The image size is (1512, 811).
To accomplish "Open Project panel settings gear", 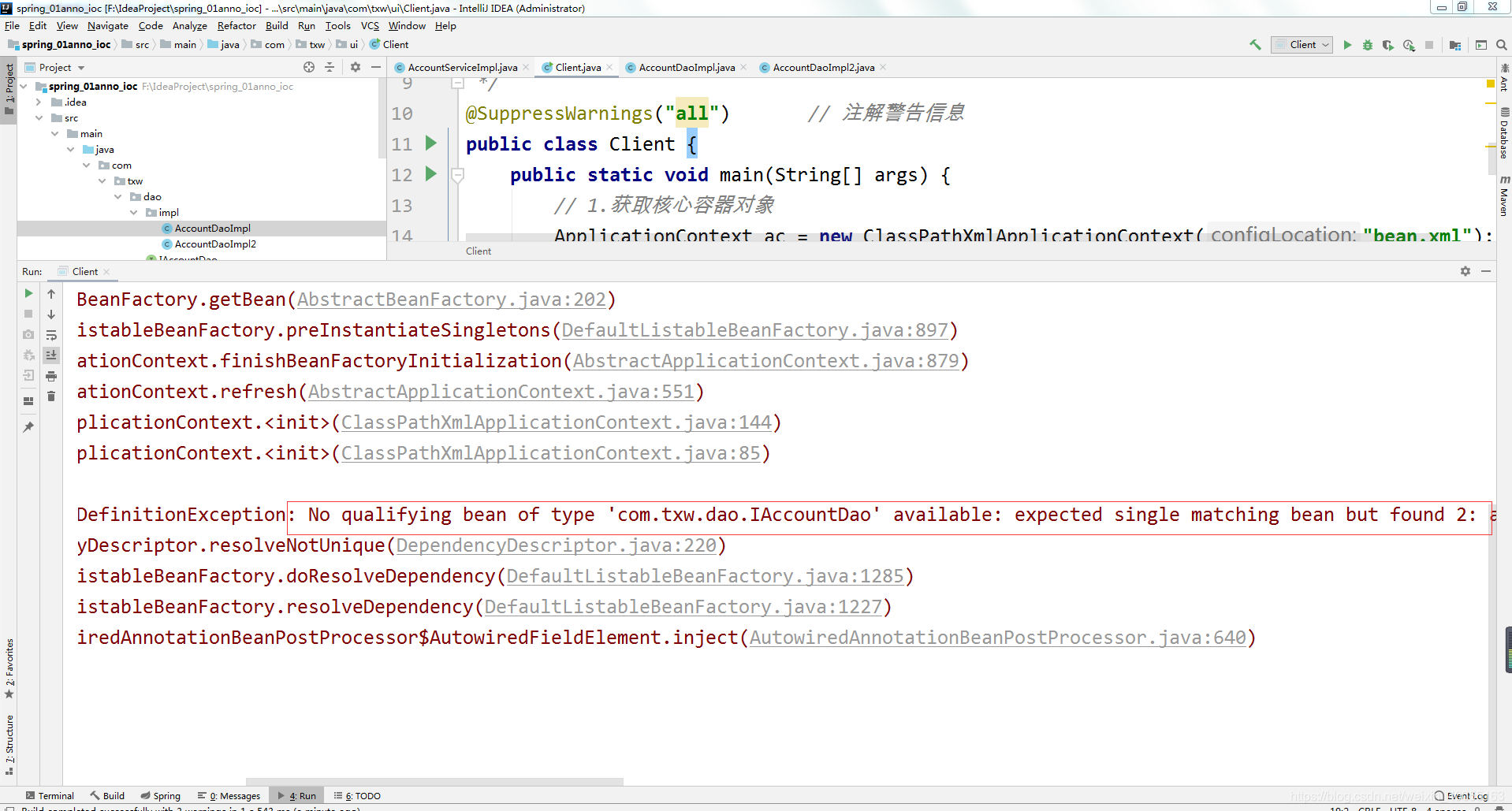I will (x=356, y=67).
